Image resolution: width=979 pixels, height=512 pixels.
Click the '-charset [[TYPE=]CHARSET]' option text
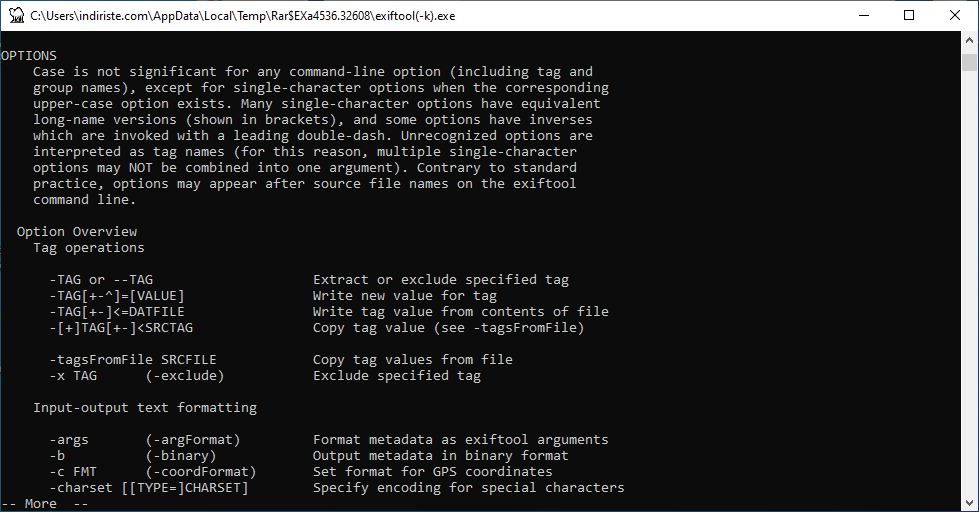point(149,488)
